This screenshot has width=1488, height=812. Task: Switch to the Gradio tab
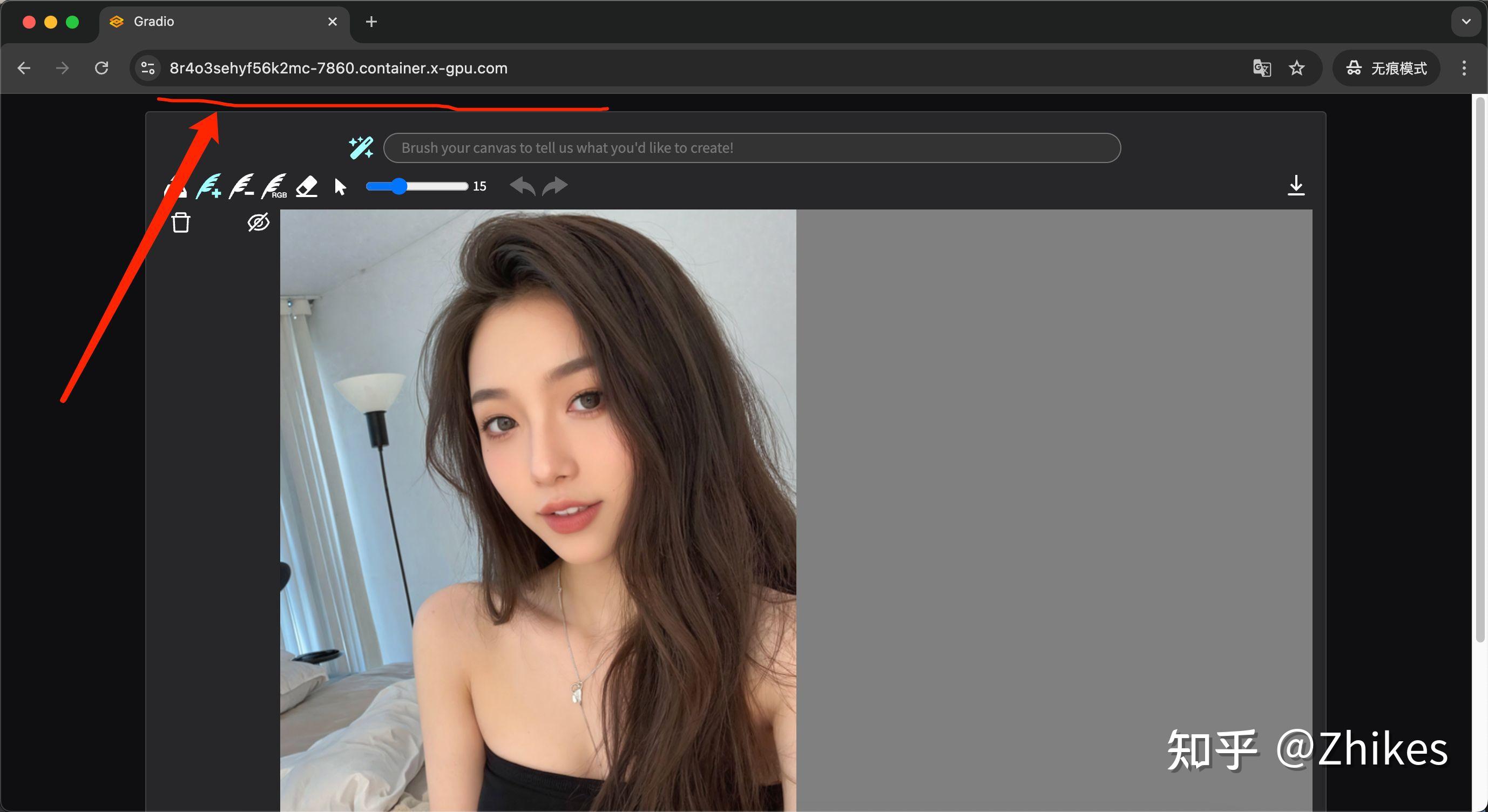(x=224, y=22)
